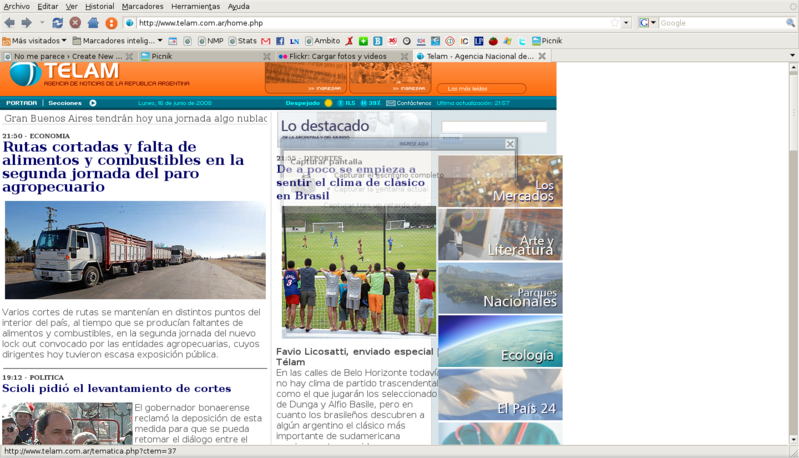Close the Telam - Agencia Nacional tab
The image size is (799, 458).
[542, 56]
